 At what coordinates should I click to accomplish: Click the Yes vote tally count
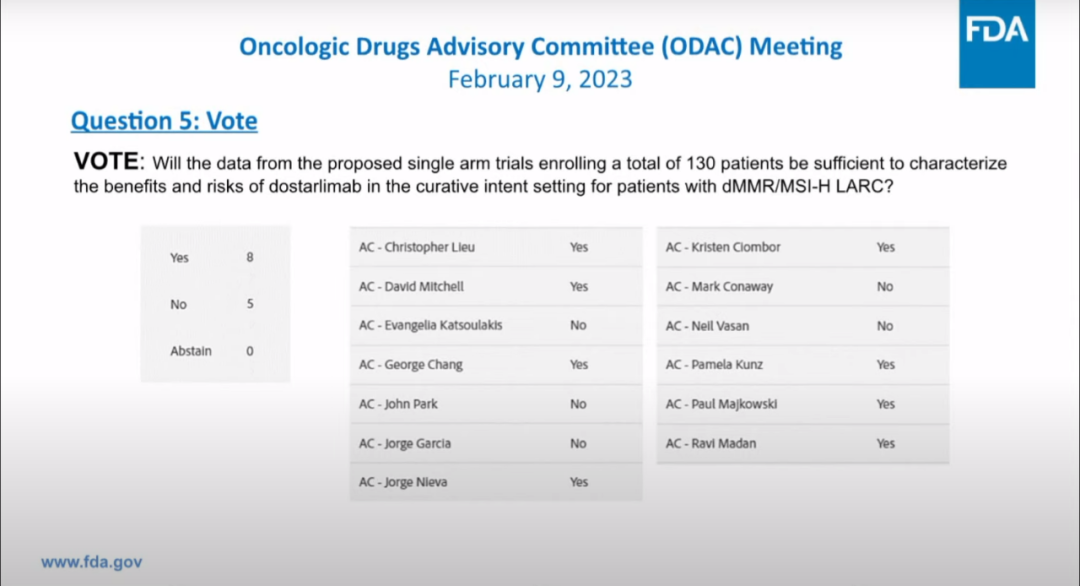click(250, 257)
